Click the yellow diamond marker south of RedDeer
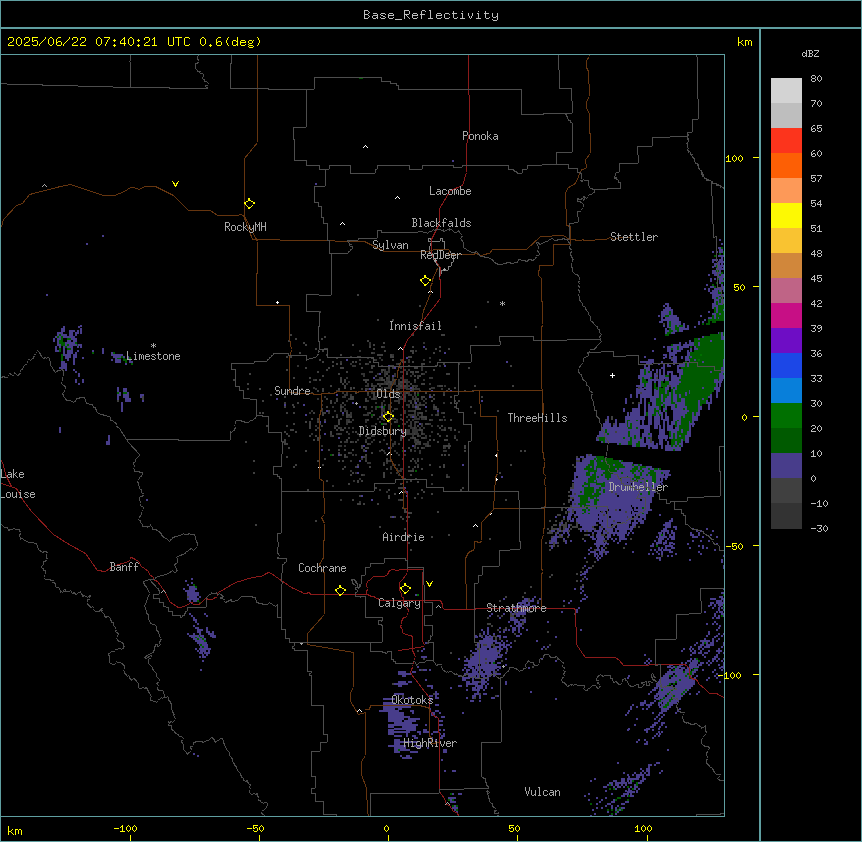The height and width of the screenshot is (842, 862). pos(425,280)
